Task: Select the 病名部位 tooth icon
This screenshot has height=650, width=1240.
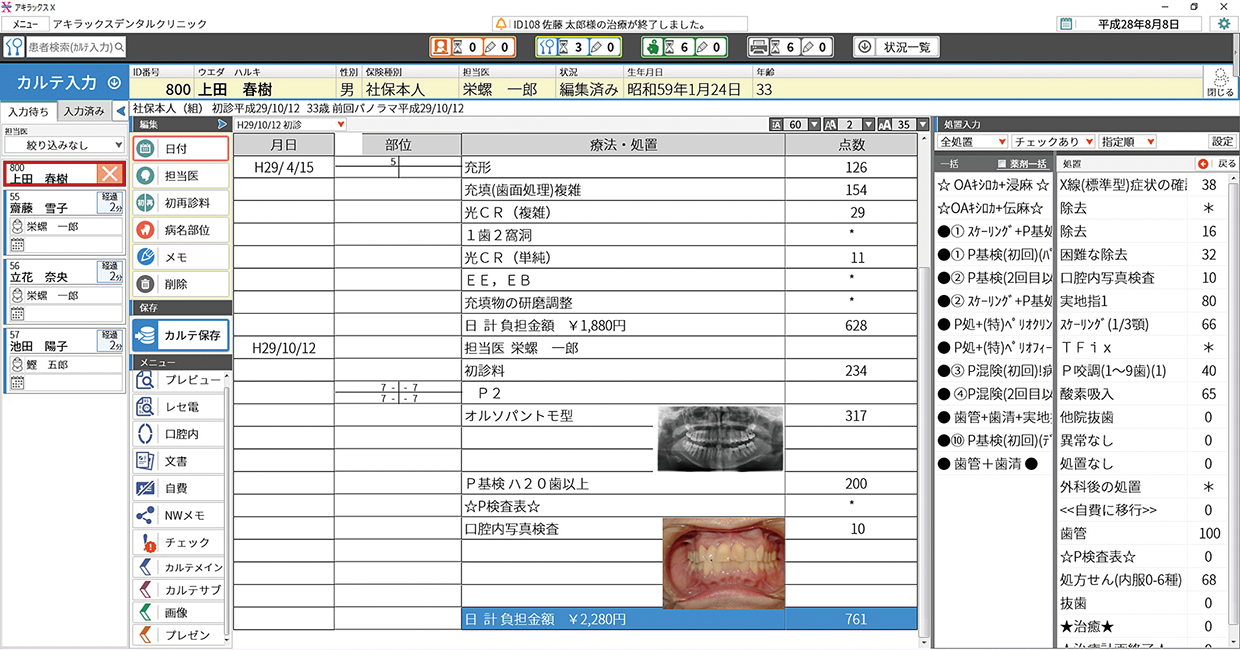Action: point(146,230)
